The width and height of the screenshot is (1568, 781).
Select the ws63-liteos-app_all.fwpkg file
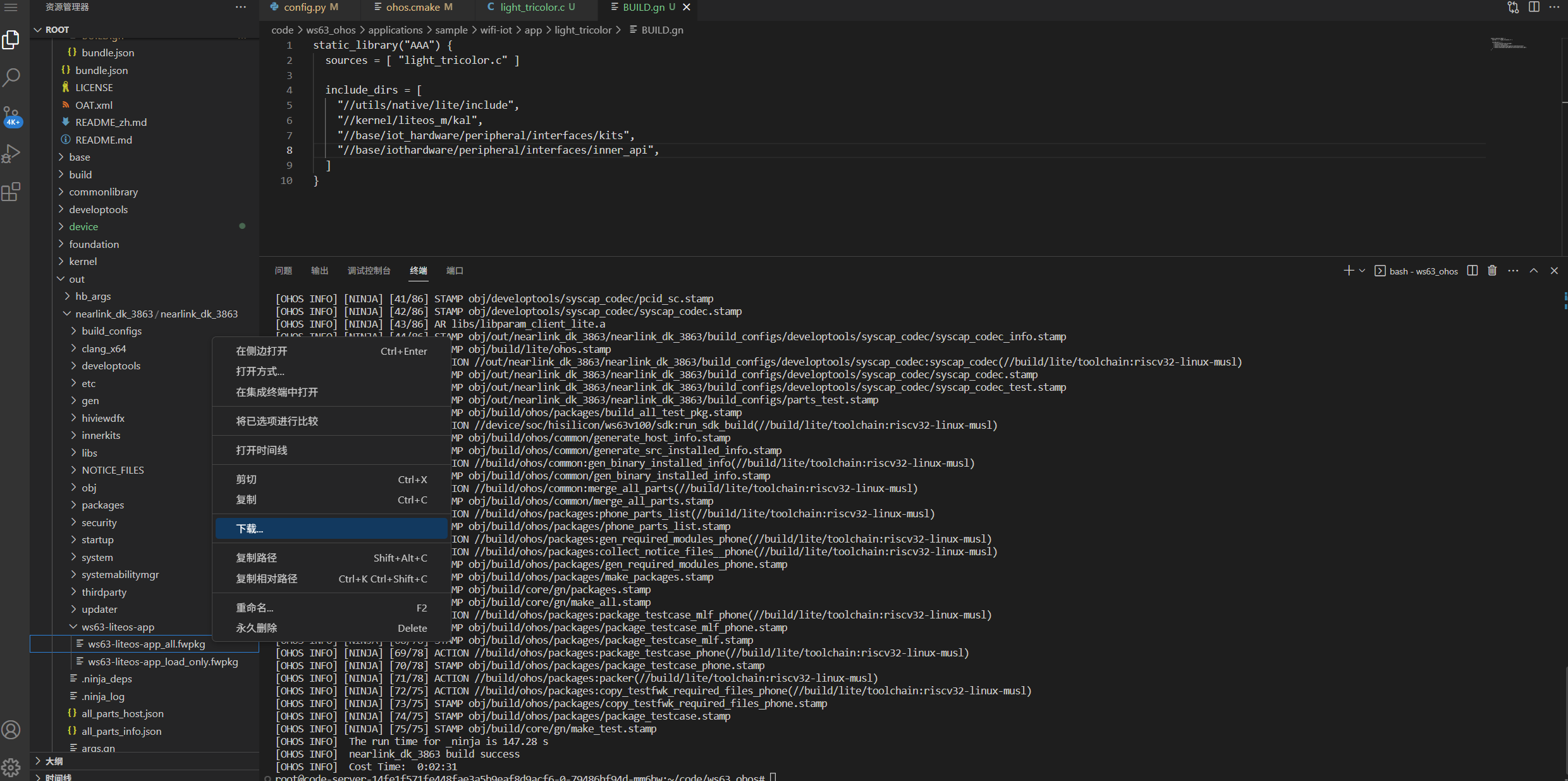point(145,644)
